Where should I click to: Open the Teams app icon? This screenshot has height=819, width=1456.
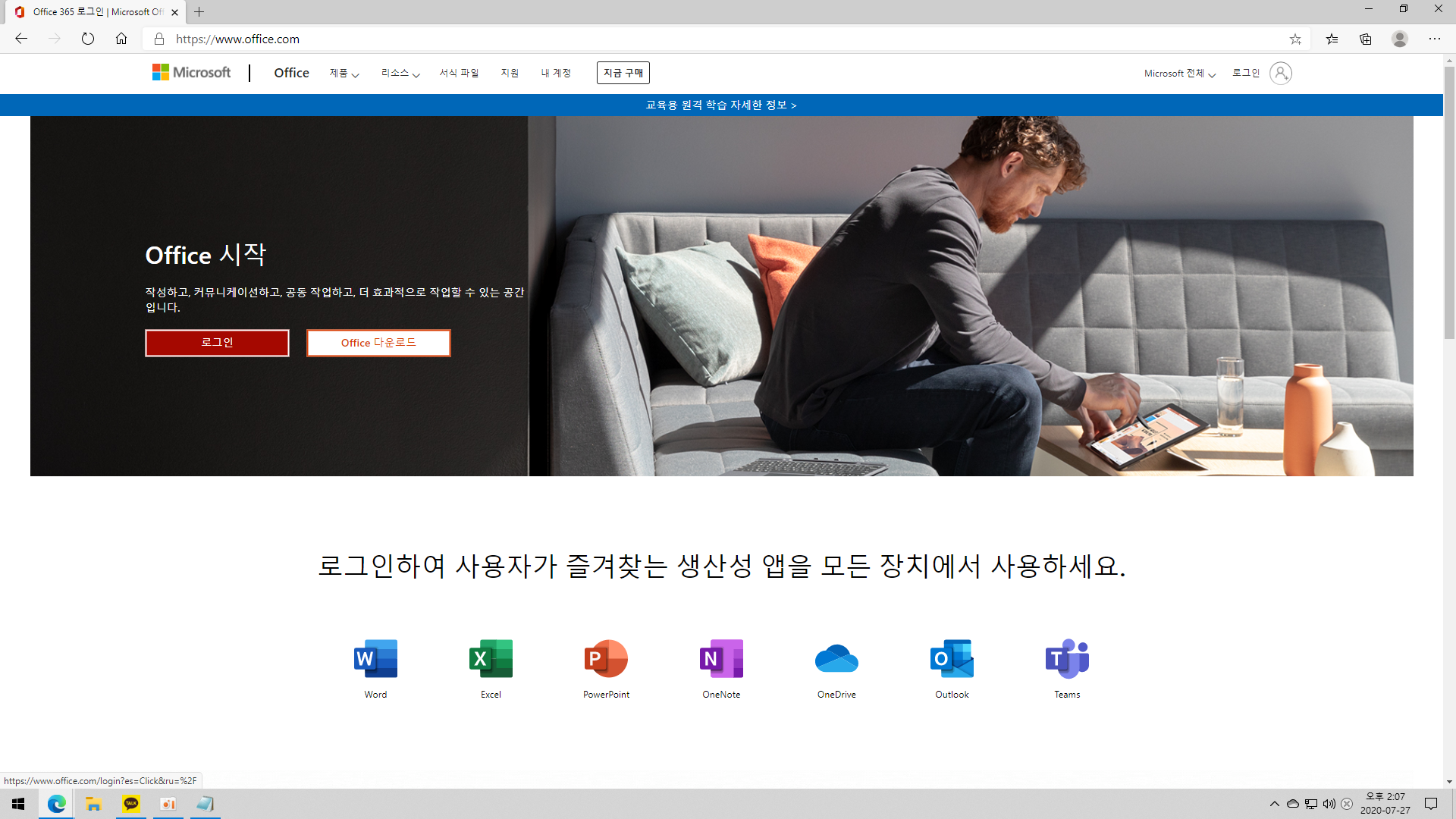(1067, 658)
